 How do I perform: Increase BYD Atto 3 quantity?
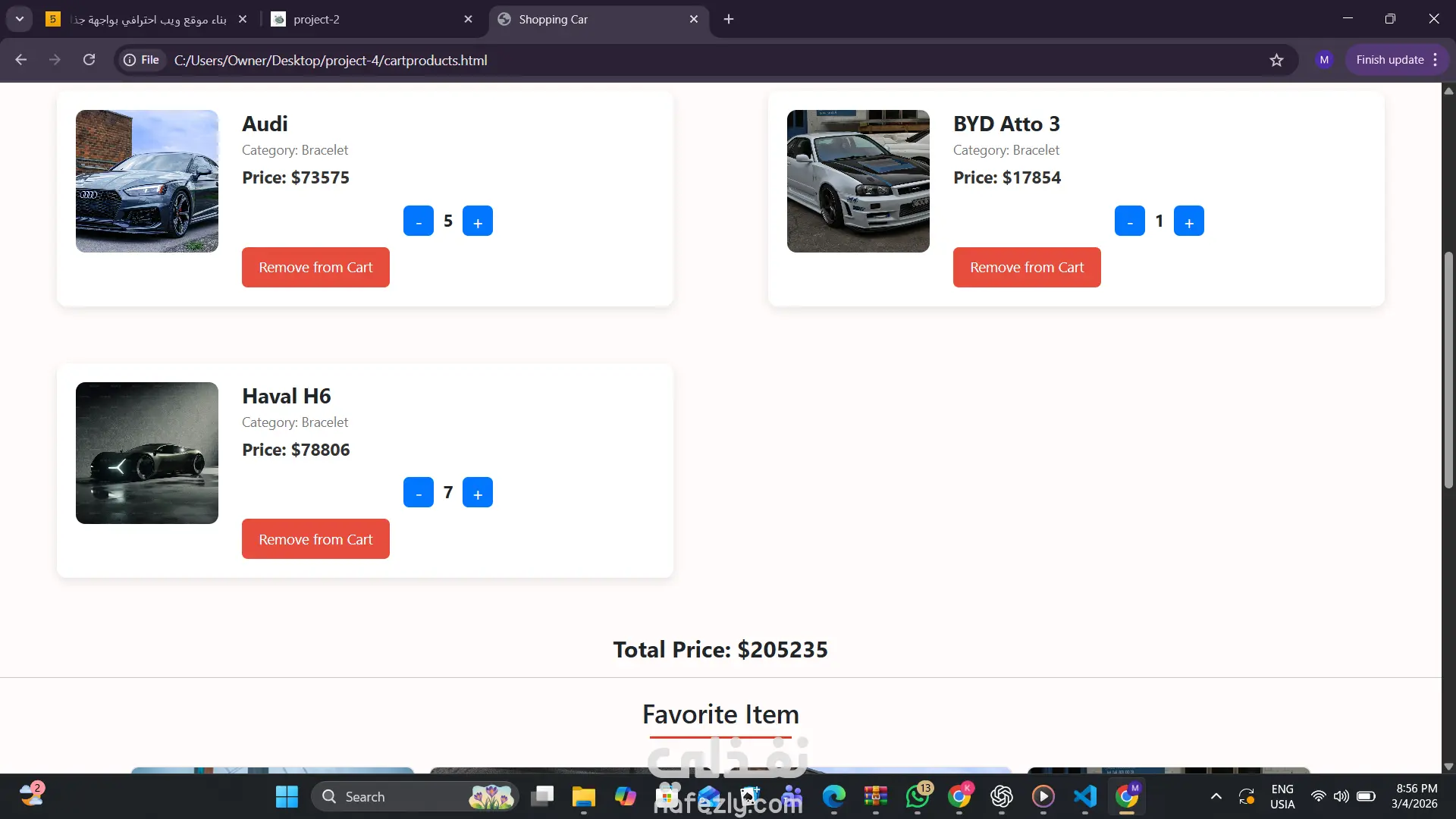(1188, 221)
